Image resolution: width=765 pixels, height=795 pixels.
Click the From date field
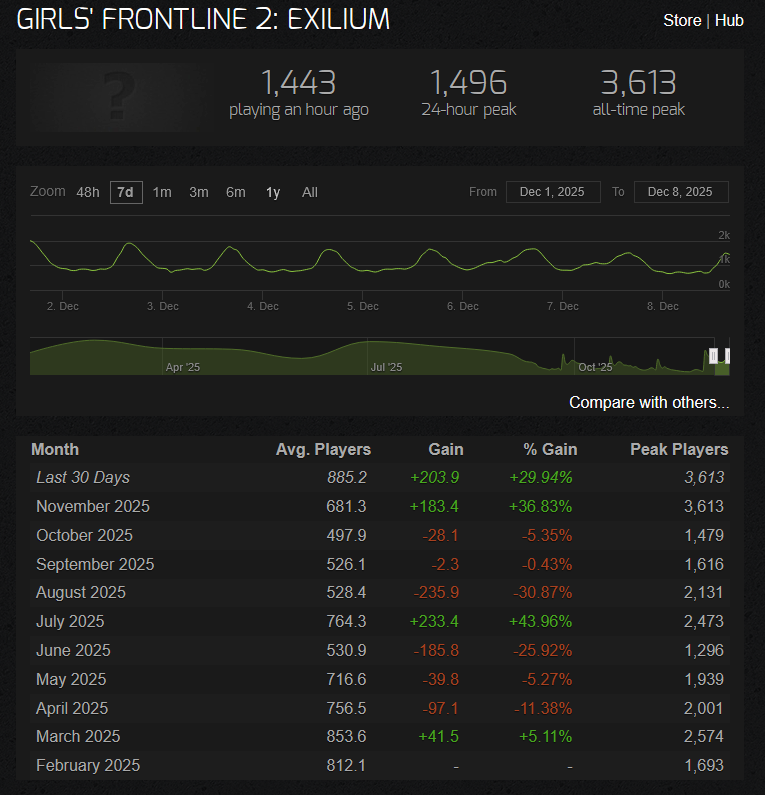pyautogui.click(x=553, y=192)
